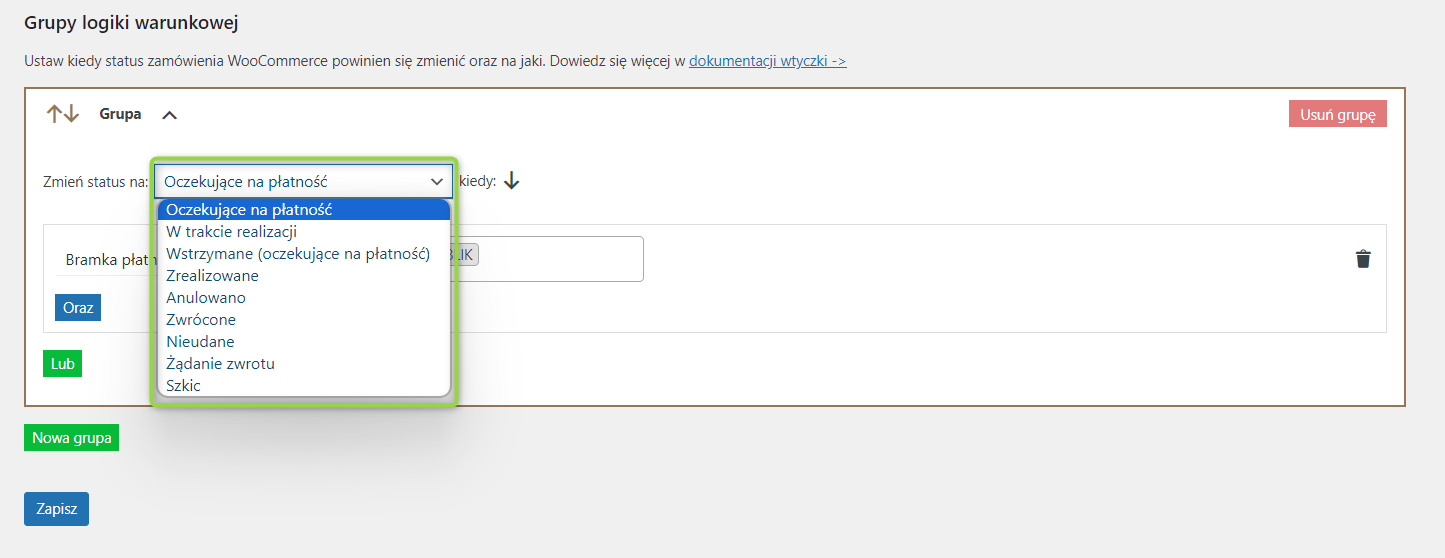Screen dimensions: 1445x558
Task: Create a Nowa grupa
Action: point(72,438)
